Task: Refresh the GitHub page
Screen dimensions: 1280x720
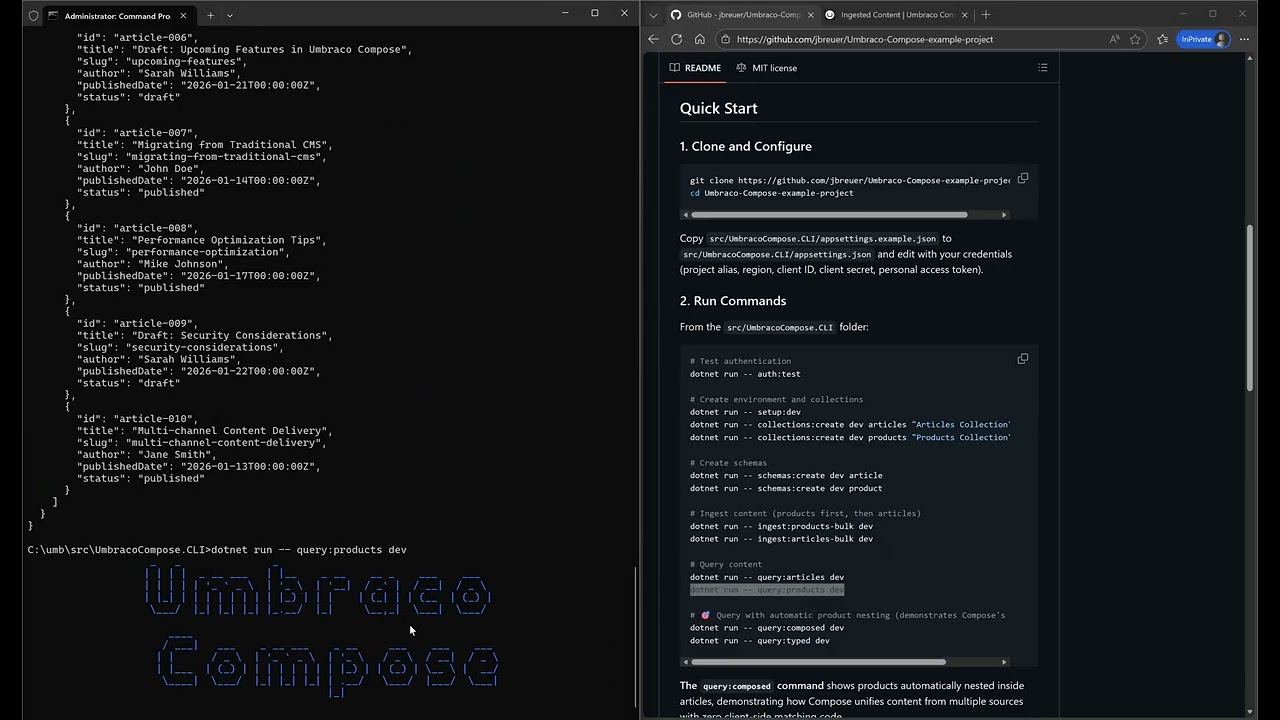Action: 676,39
